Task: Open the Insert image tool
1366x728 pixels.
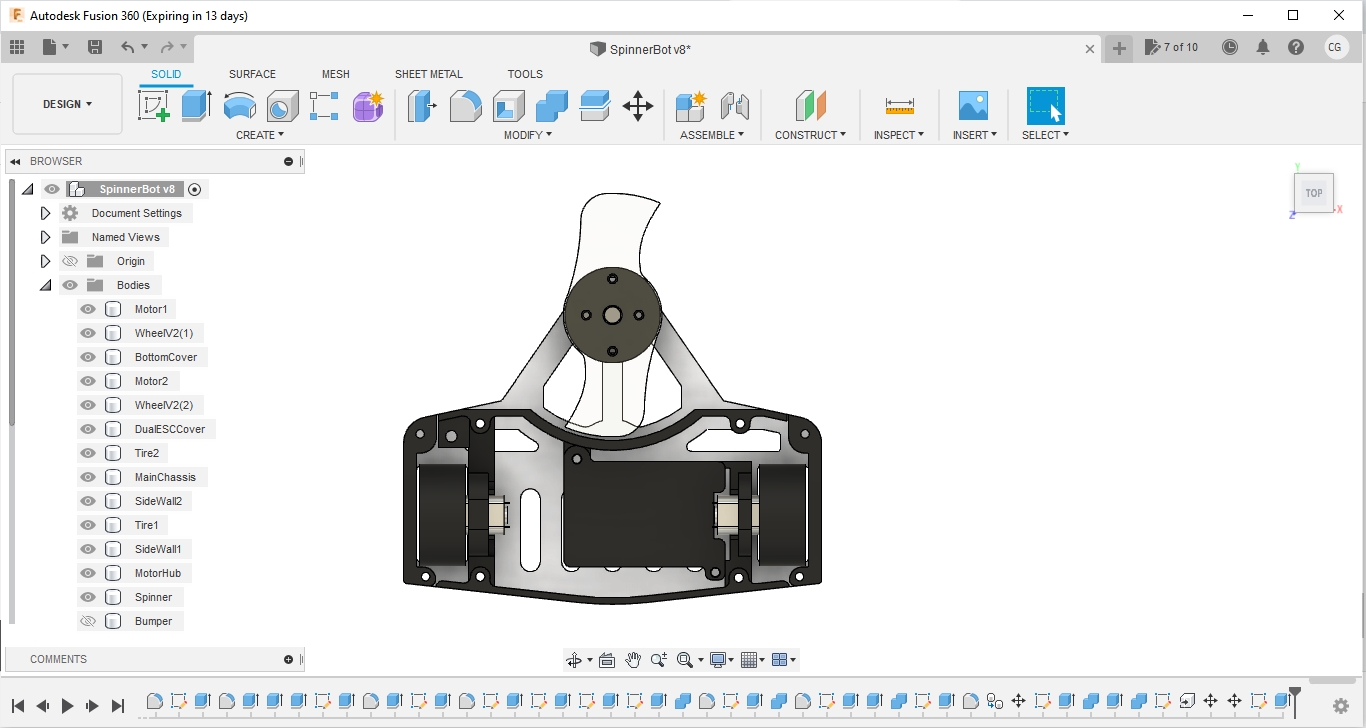Action: point(972,105)
